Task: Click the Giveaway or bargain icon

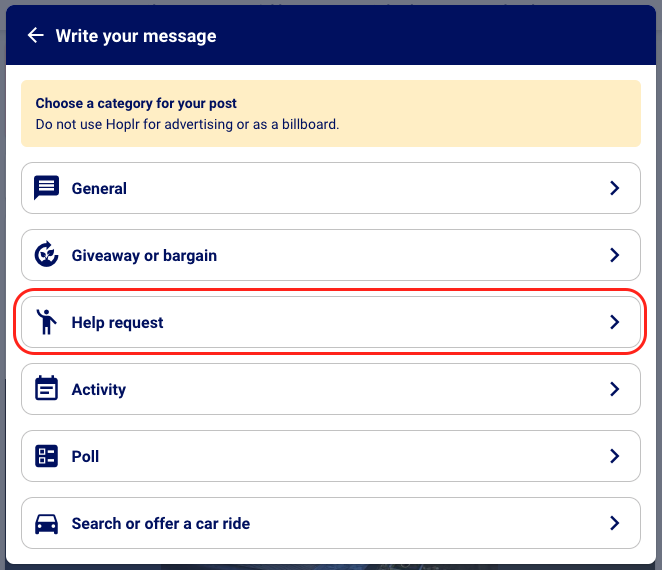Action: (x=46, y=255)
